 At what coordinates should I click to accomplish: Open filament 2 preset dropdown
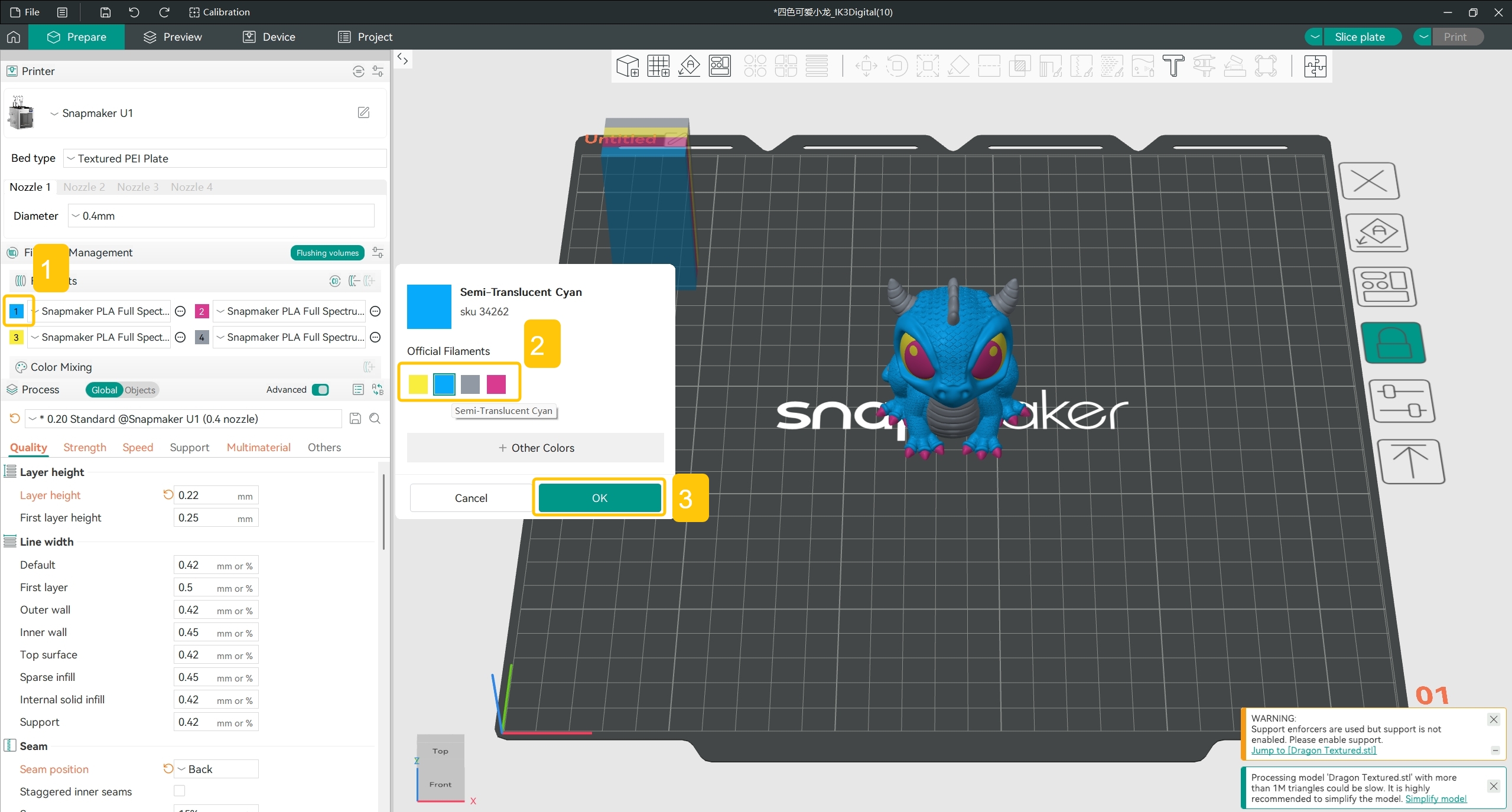tap(289, 311)
